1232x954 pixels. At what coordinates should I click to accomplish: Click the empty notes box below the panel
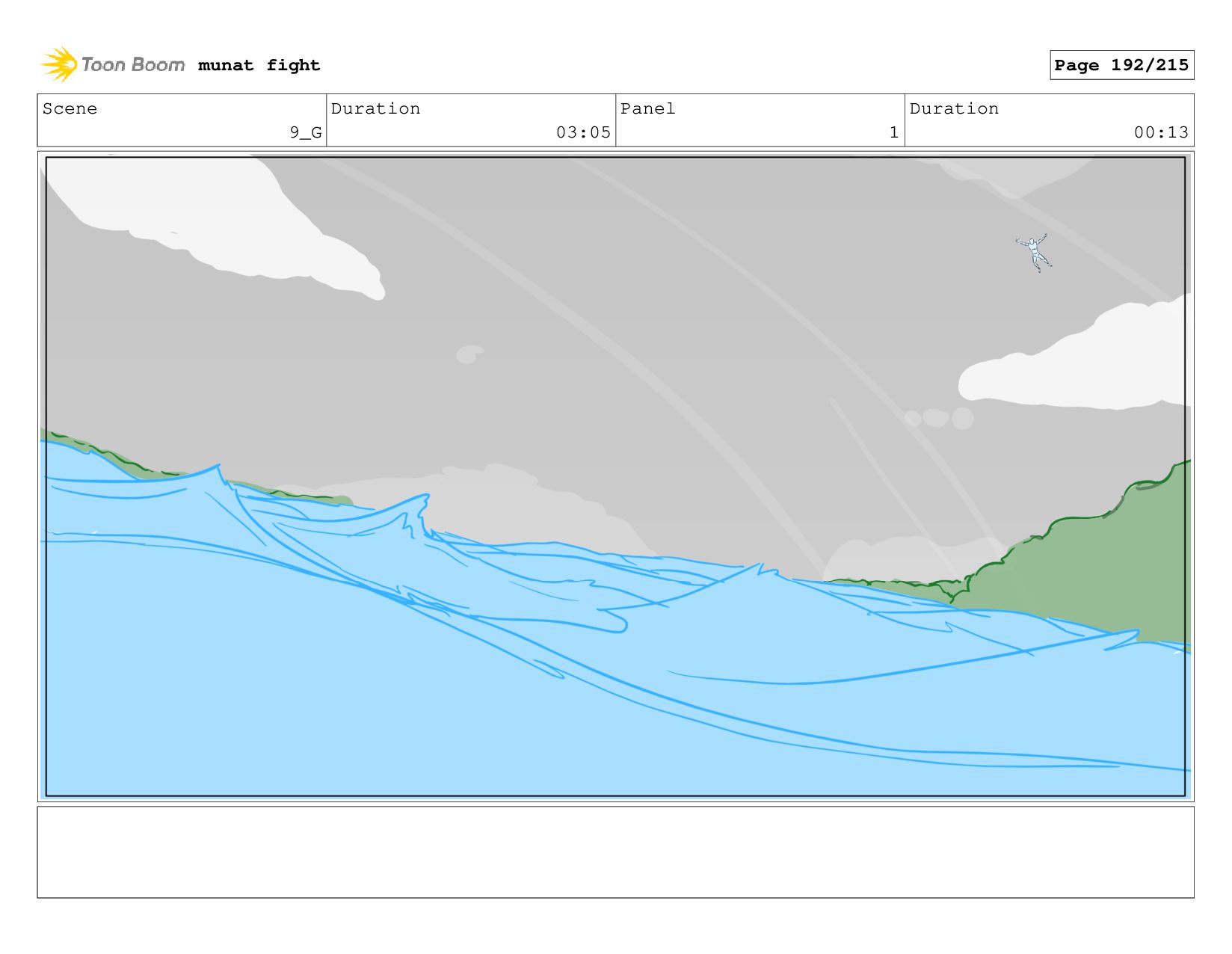click(615, 852)
